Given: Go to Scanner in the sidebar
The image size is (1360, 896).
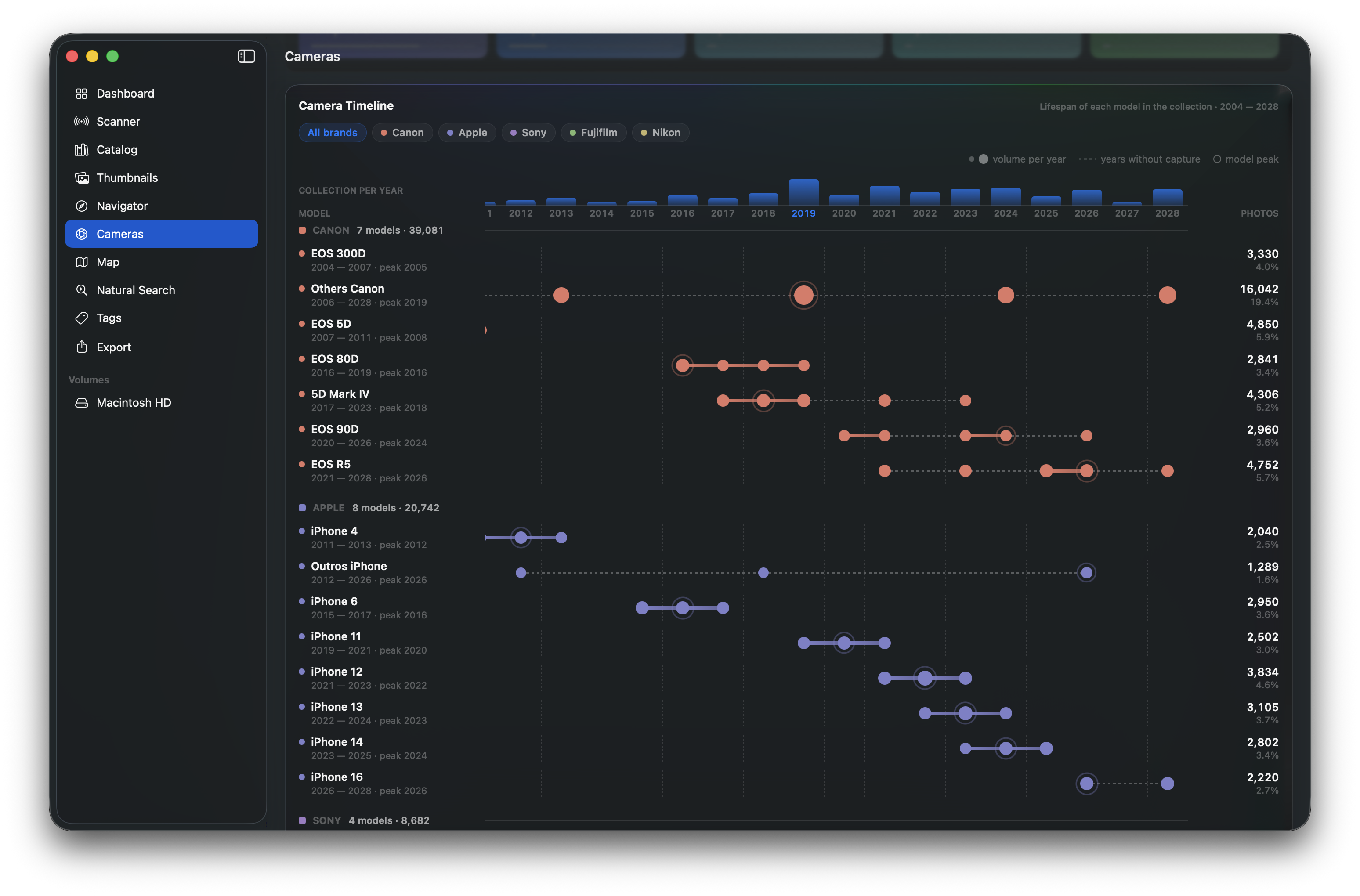Looking at the screenshot, I should [162, 121].
